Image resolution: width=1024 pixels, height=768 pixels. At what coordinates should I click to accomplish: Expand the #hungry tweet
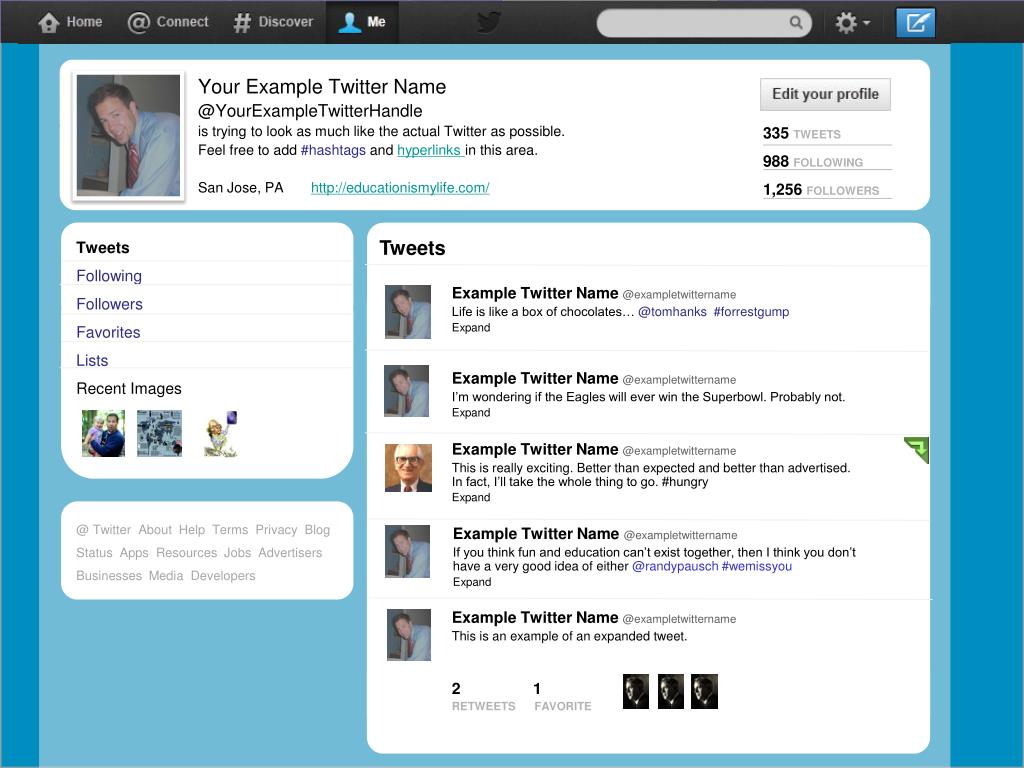point(471,498)
